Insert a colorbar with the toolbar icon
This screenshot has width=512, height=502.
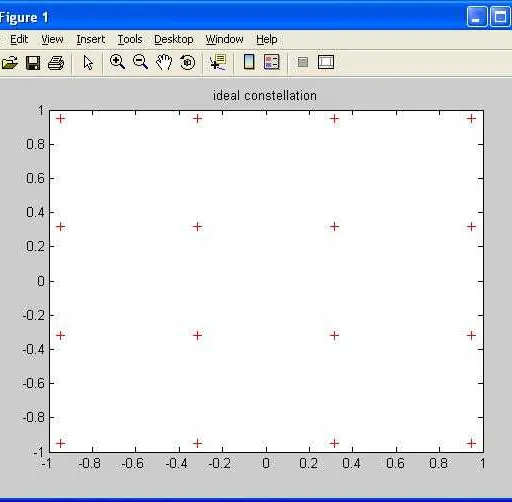pos(249,62)
